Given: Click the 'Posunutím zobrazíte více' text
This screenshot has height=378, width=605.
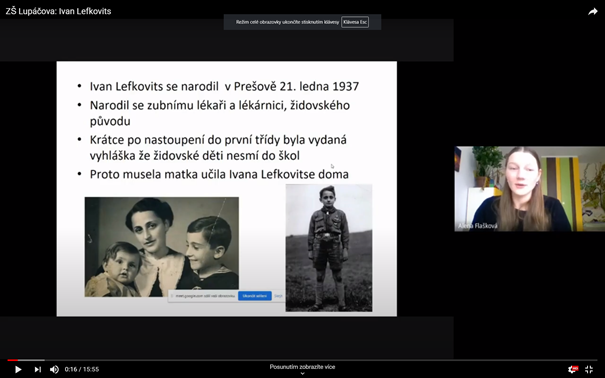Looking at the screenshot, I should pos(302,367).
